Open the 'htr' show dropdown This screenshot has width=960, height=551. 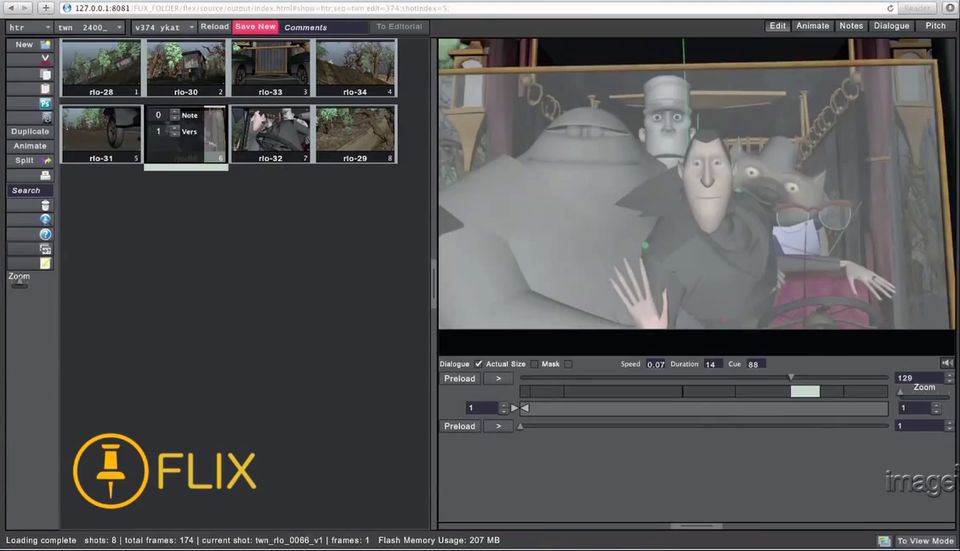tap(29, 27)
